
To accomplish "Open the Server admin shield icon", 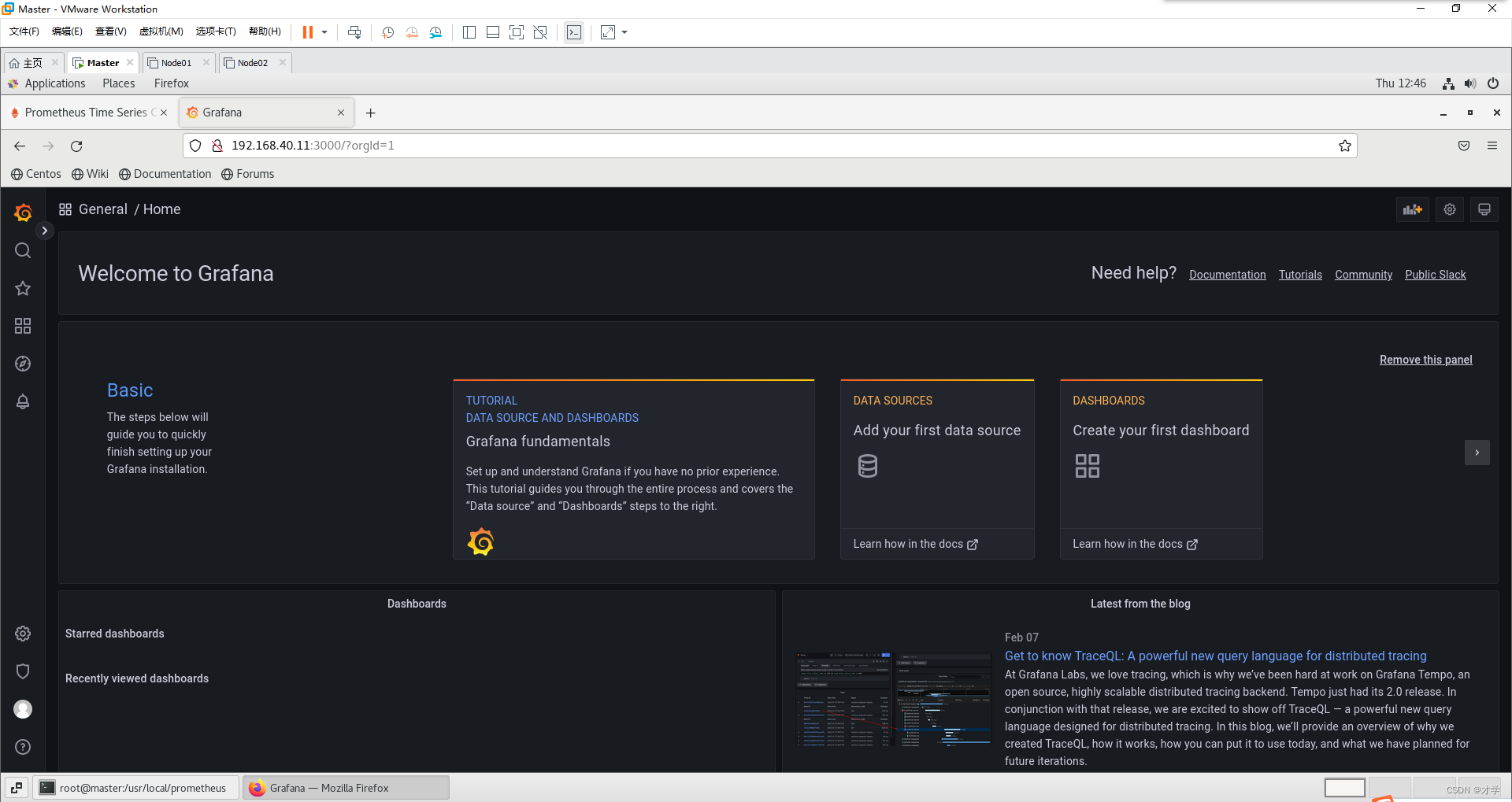I will click(x=23, y=671).
